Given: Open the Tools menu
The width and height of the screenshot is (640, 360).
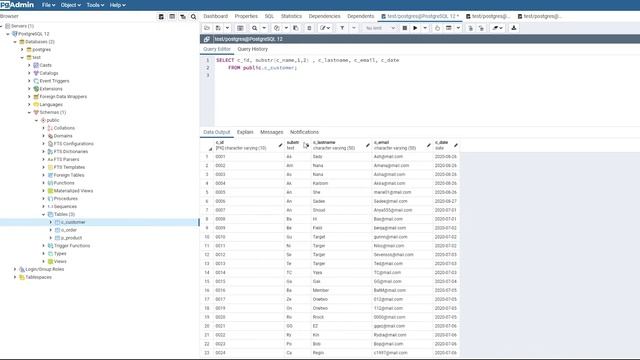Looking at the screenshot, I should click(x=95, y=5).
